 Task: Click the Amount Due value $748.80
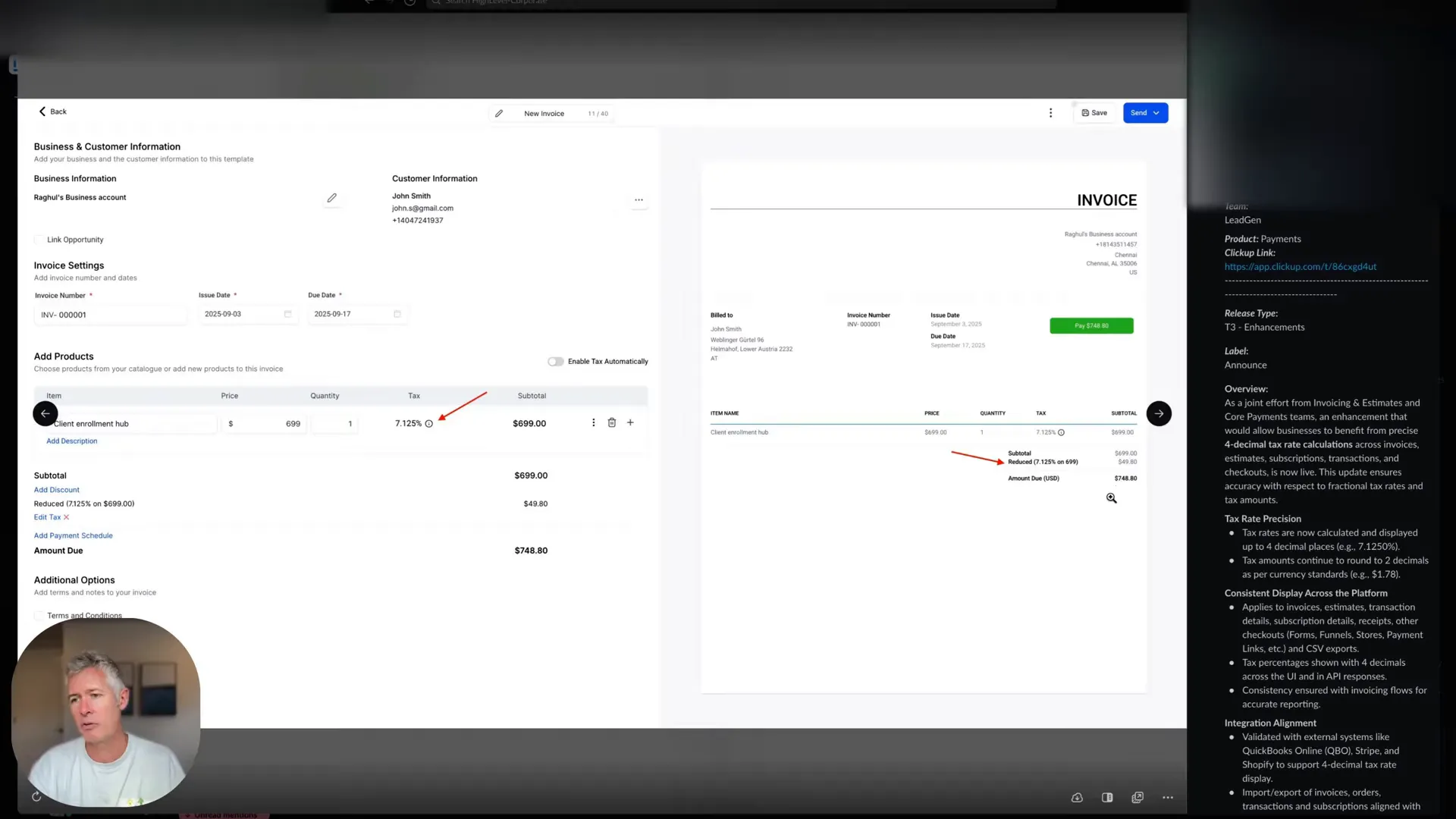click(x=531, y=551)
